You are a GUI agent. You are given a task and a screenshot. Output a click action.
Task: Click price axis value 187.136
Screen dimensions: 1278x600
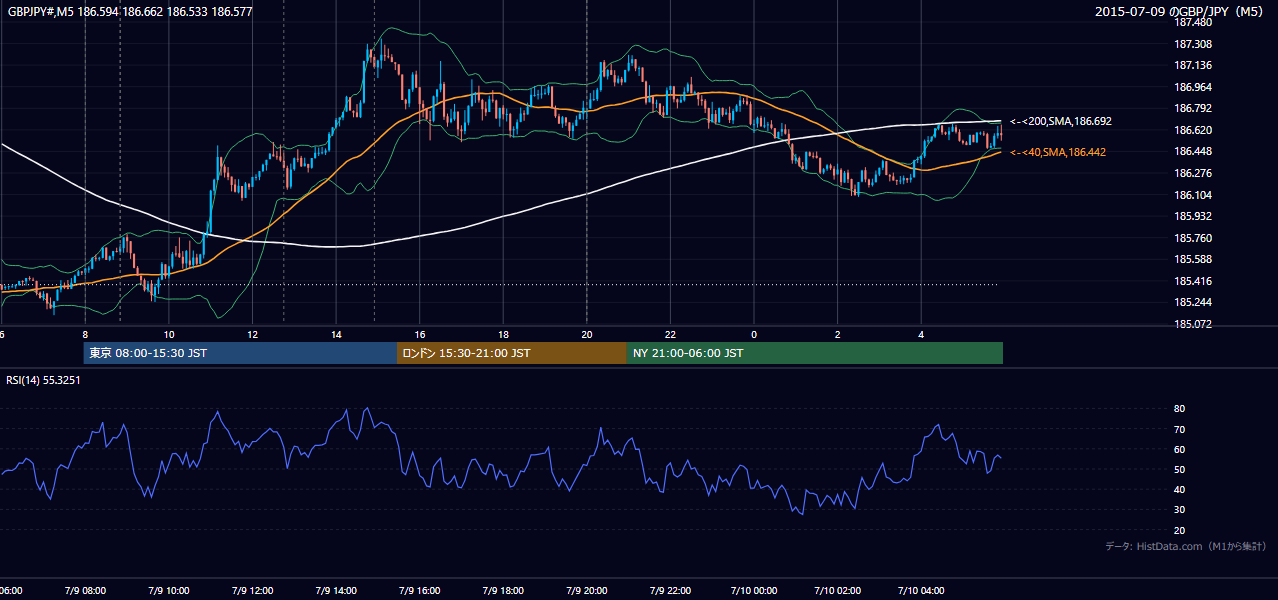point(1192,66)
